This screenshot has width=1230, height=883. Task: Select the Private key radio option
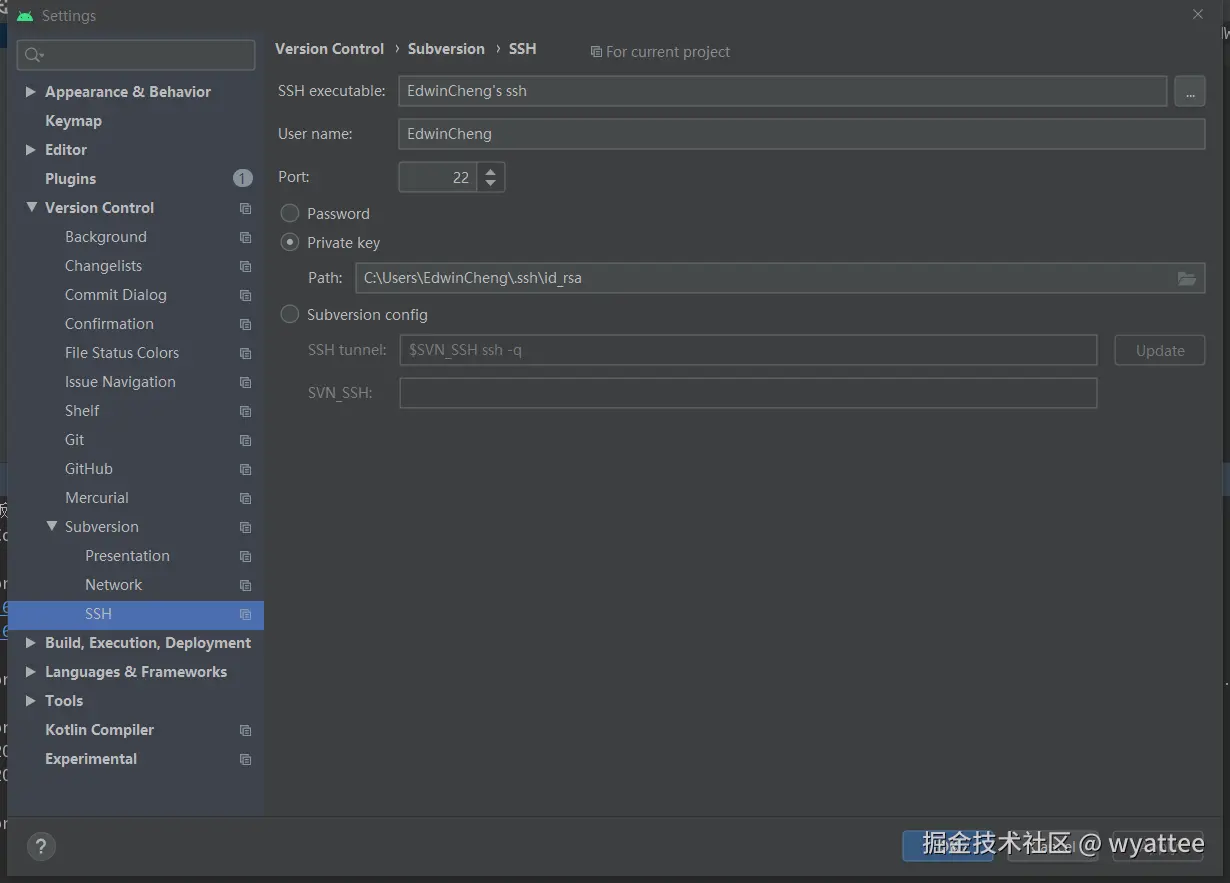coord(290,242)
